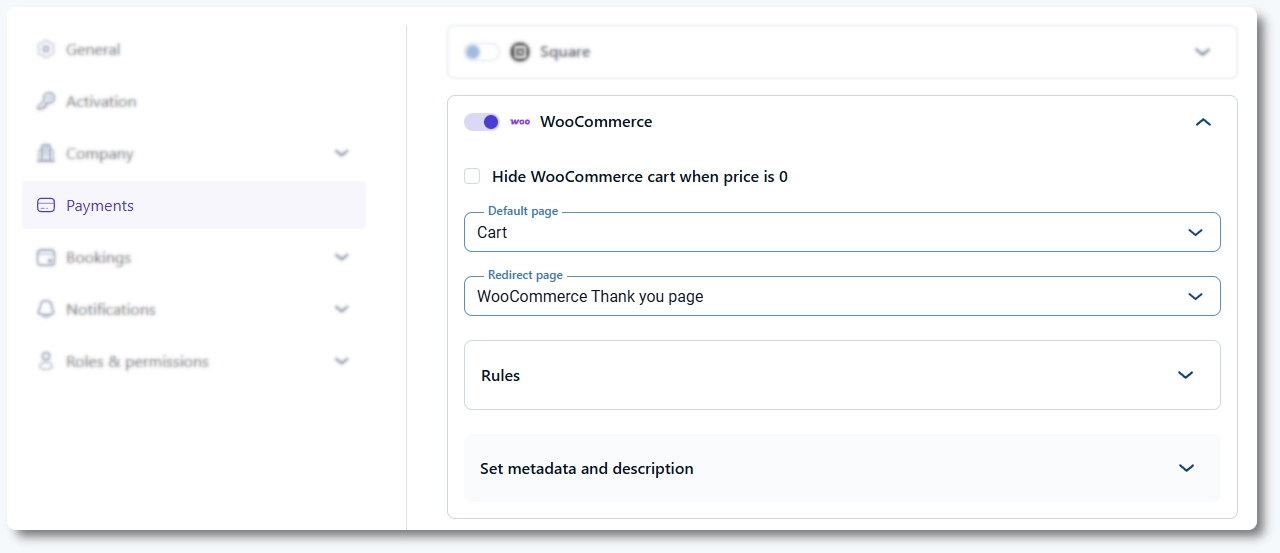Expand the Rules section
Screen dimensions: 1280x553
click(841, 375)
